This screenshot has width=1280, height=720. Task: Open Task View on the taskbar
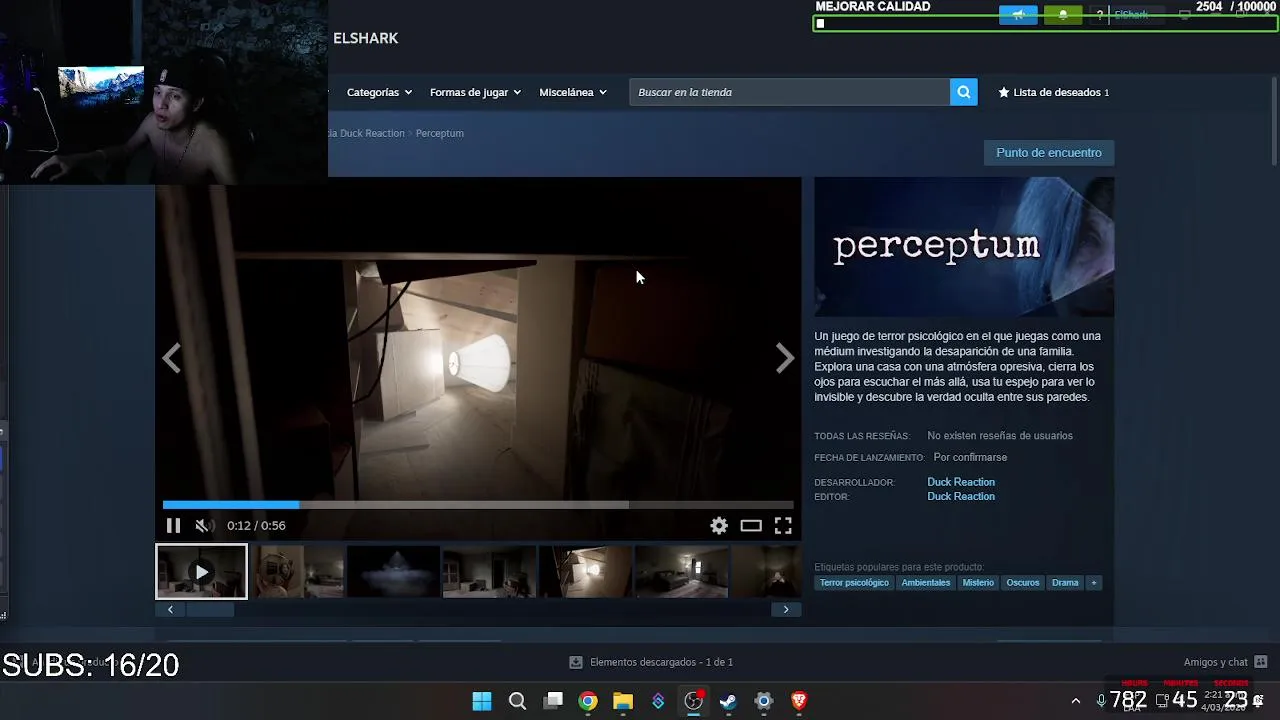click(x=553, y=701)
